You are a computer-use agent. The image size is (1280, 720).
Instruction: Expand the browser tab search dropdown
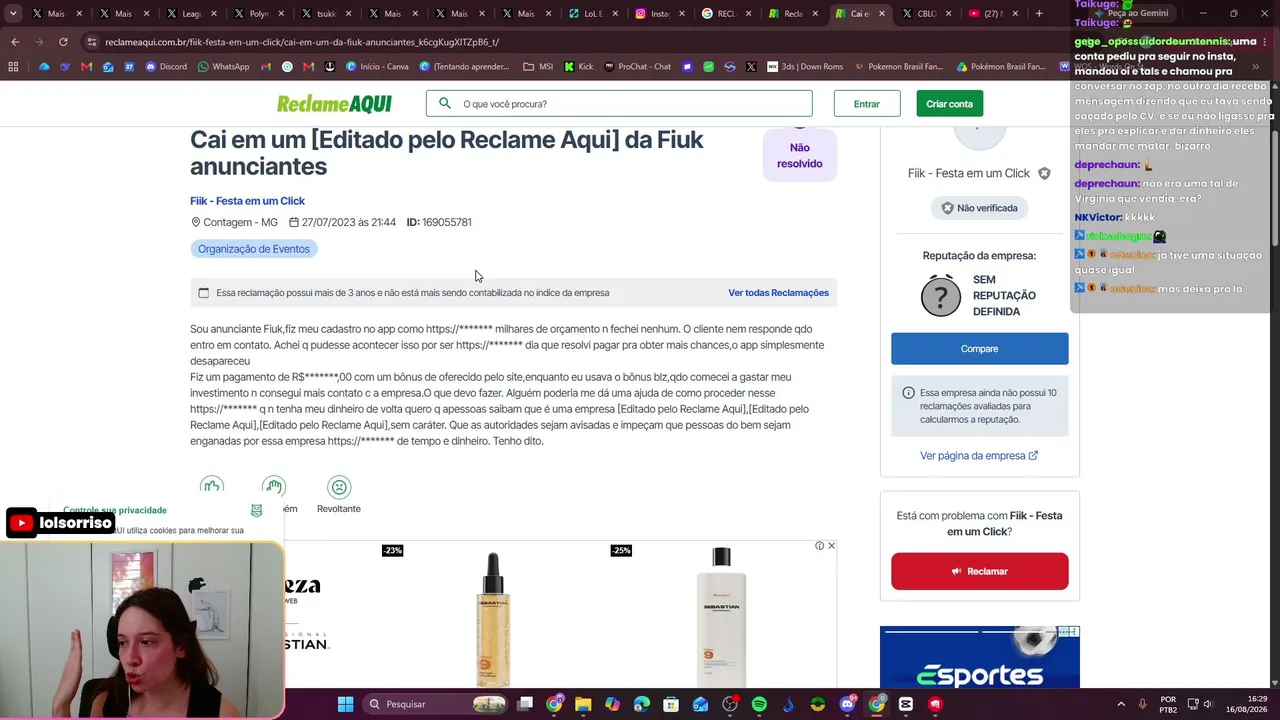click(x=14, y=14)
